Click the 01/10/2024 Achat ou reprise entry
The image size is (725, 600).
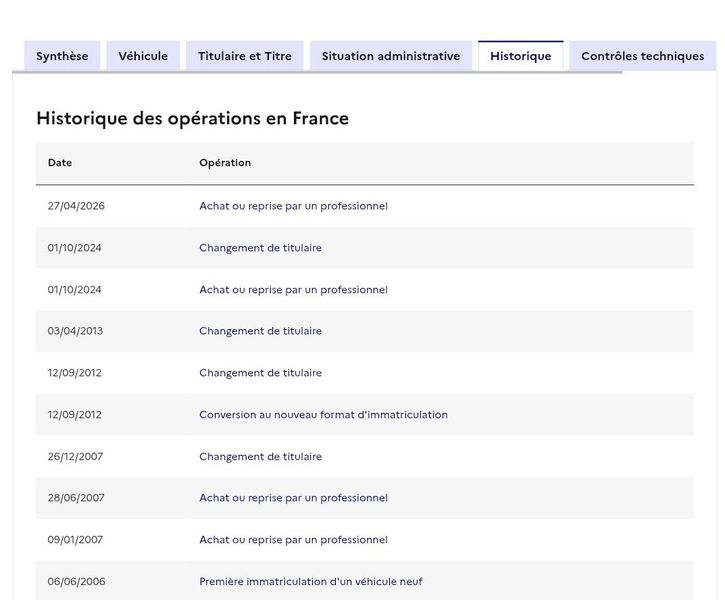365,289
